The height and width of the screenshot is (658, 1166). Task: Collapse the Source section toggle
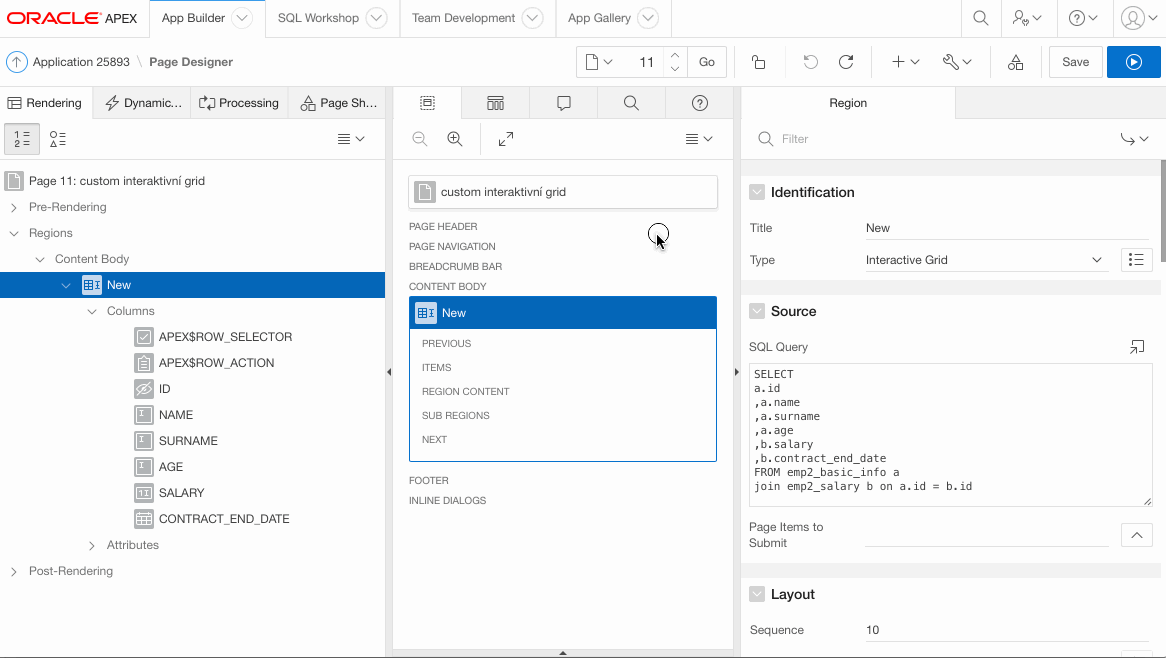coord(757,311)
